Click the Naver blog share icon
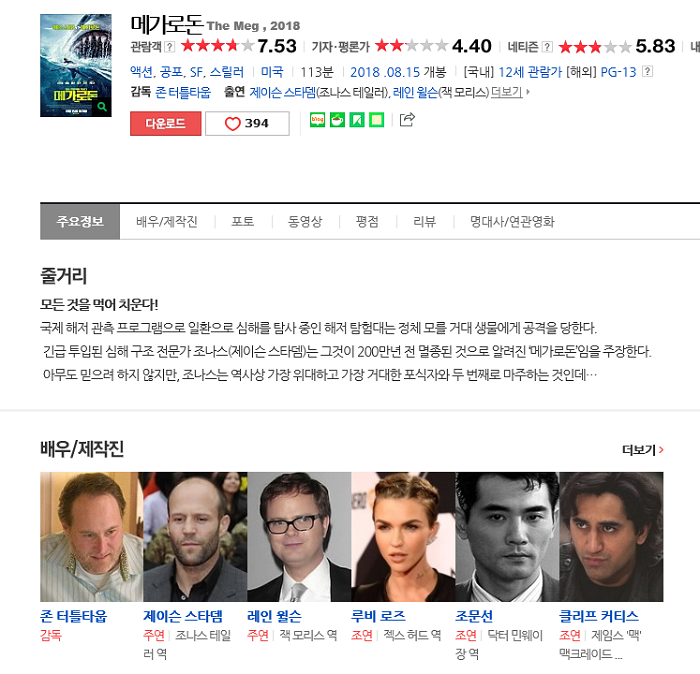Viewport: 700px width, 674px height. pyautogui.click(x=317, y=120)
